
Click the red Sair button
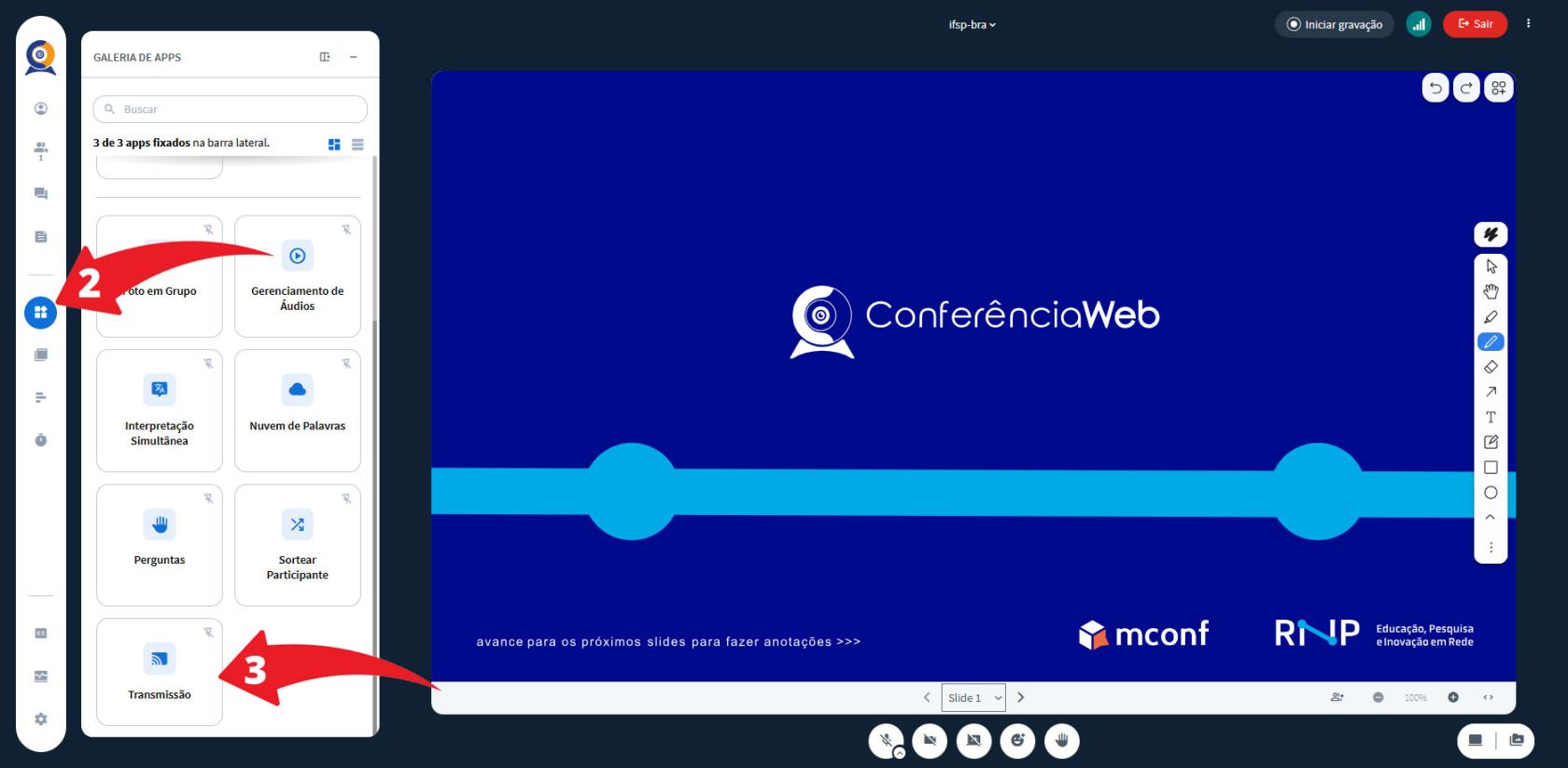(1475, 24)
